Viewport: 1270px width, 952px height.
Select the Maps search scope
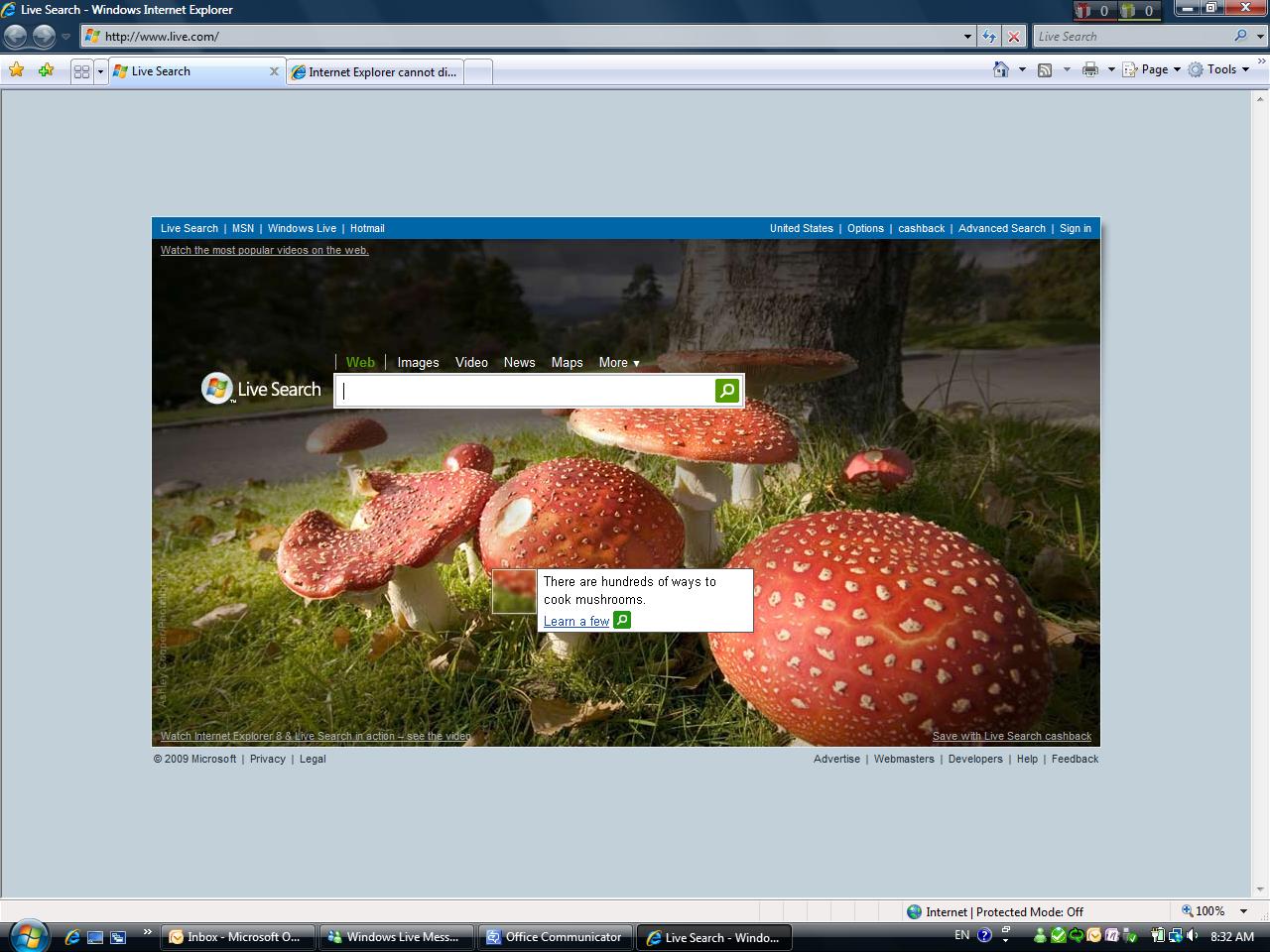[567, 362]
